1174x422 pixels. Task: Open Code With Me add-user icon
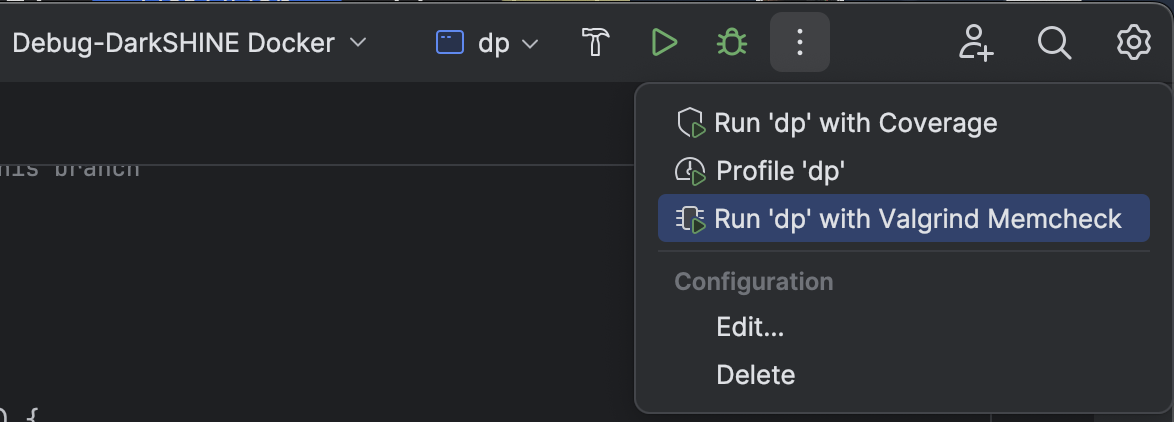click(975, 43)
